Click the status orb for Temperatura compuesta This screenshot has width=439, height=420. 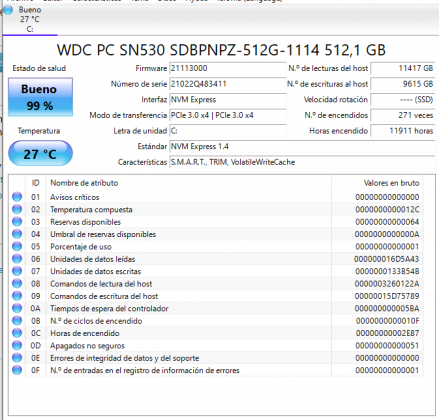17,209
